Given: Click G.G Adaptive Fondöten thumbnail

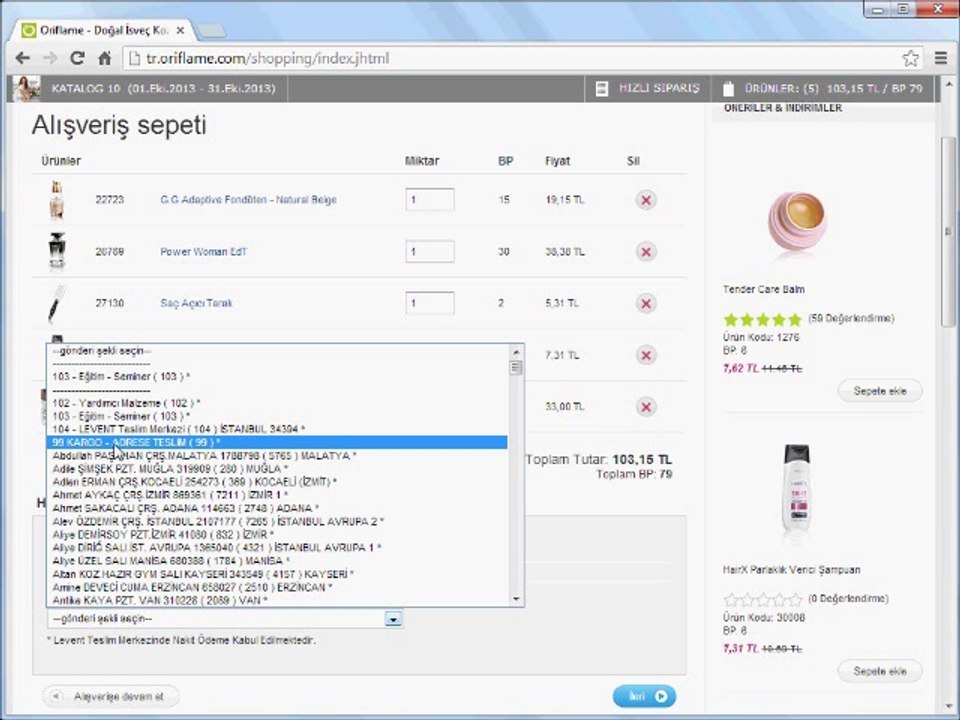Looking at the screenshot, I should click(x=56, y=200).
